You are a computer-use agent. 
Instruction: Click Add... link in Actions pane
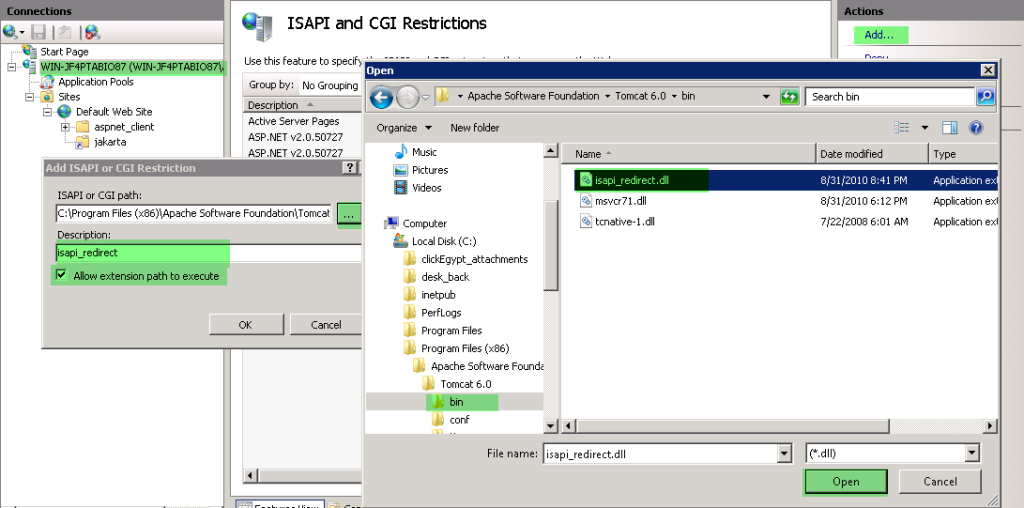(x=879, y=35)
